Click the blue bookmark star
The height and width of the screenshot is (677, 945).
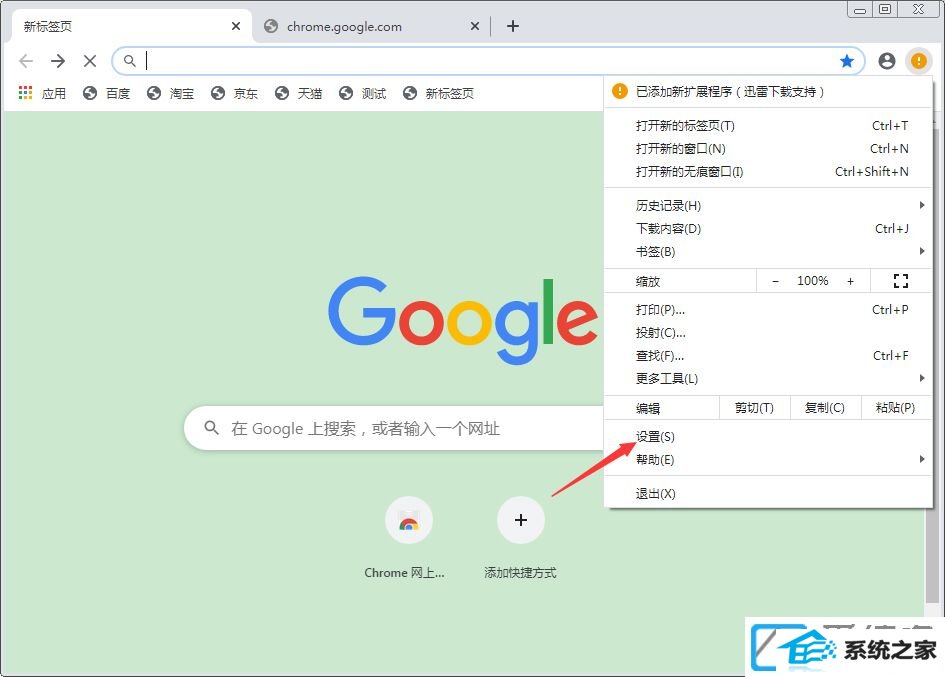point(847,61)
